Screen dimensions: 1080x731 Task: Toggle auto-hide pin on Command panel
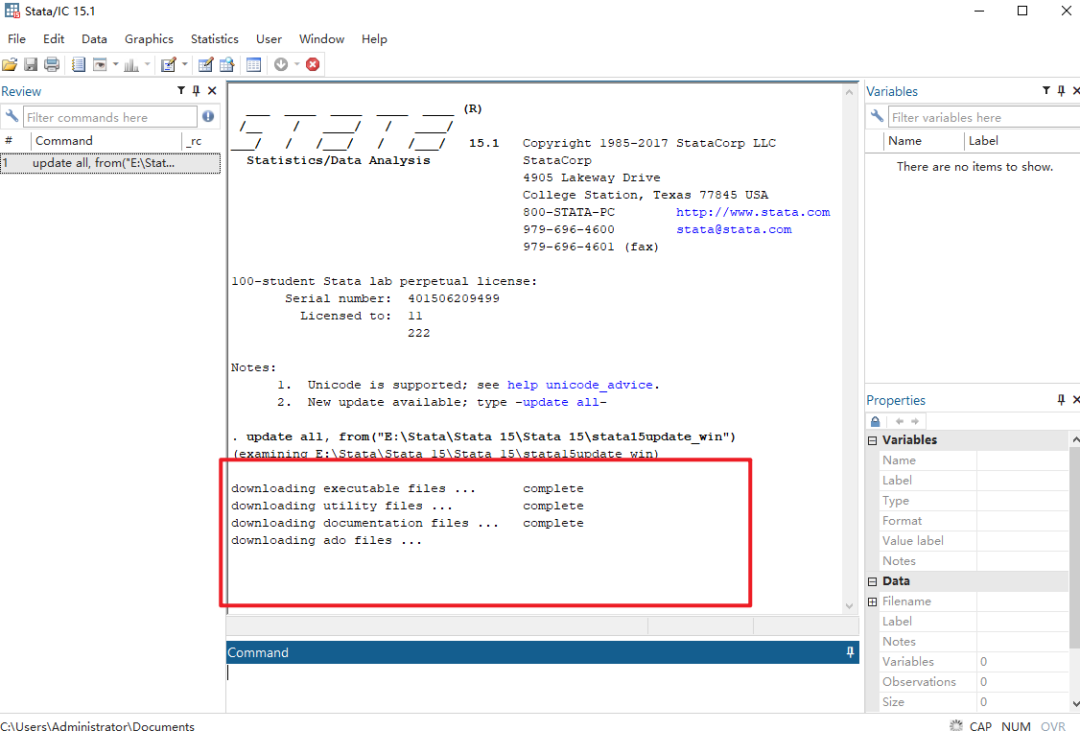(x=850, y=652)
